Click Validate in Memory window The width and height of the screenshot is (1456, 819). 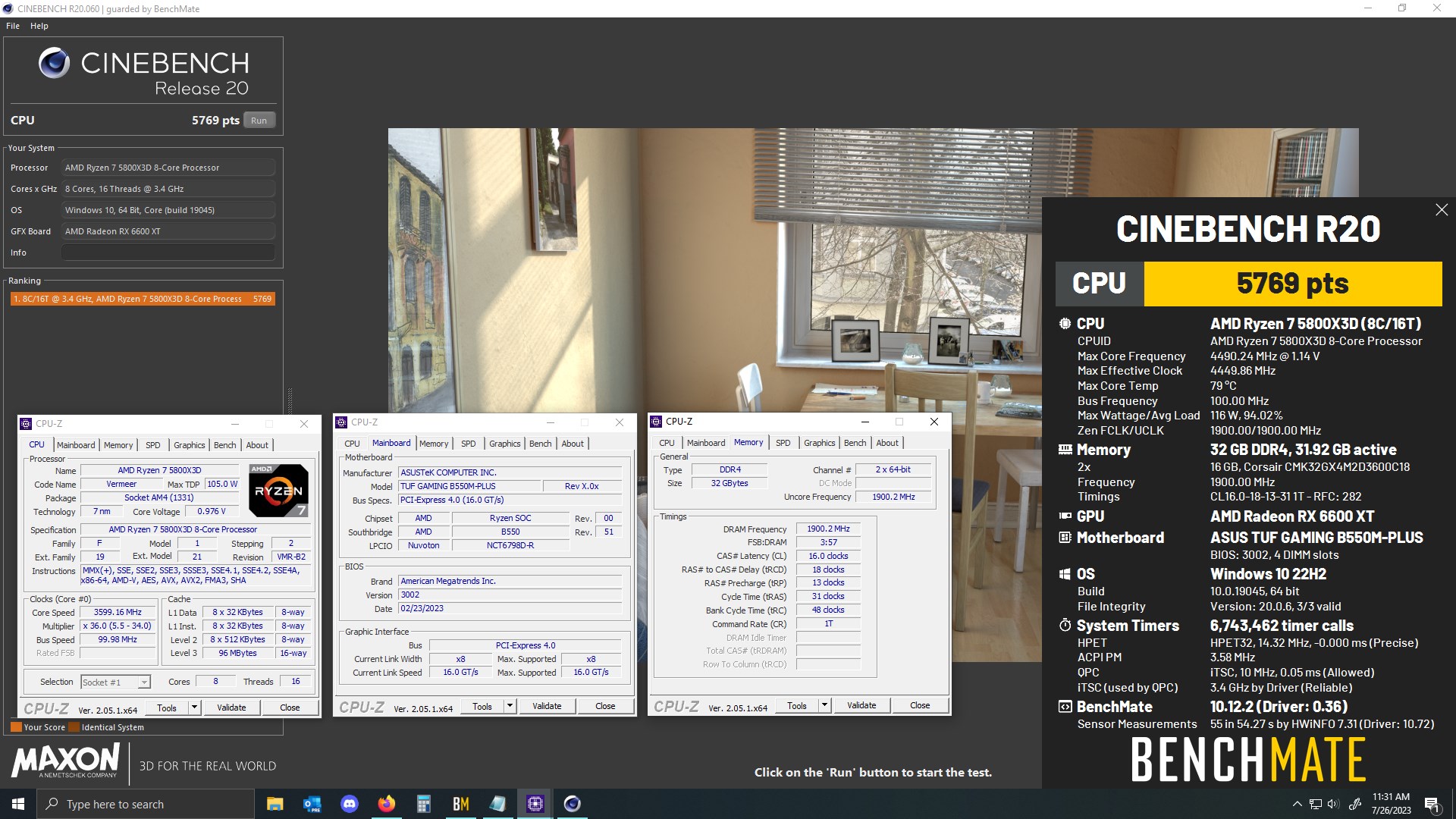(861, 705)
